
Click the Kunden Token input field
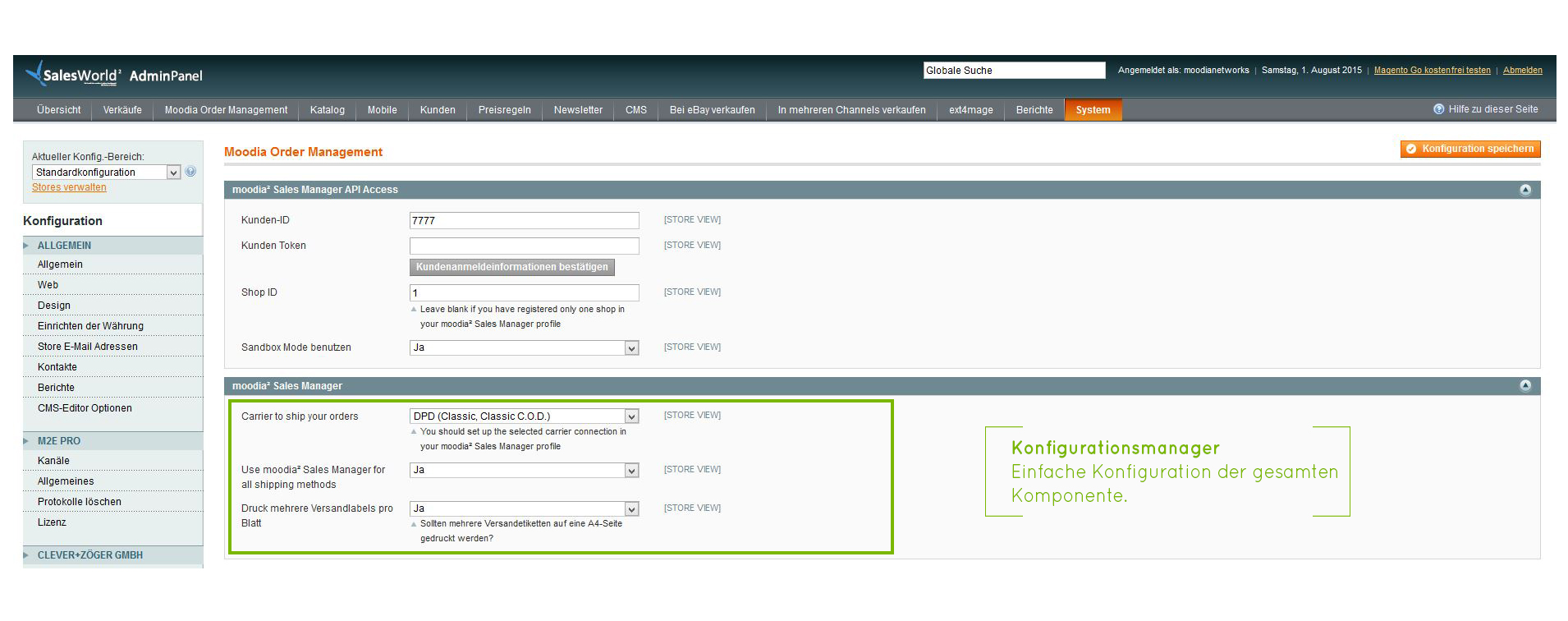pyautogui.click(x=524, y=246)
